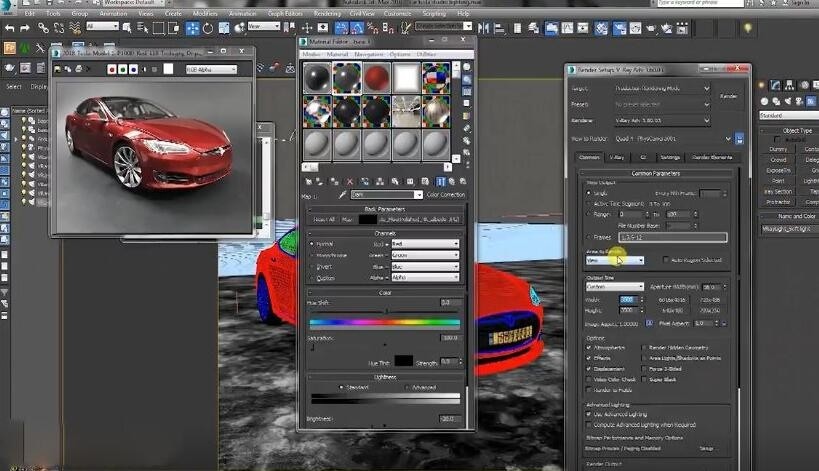Click the Hue Tint black color swatch
This screenshot has height=471, width=819.
coord(403,361)
